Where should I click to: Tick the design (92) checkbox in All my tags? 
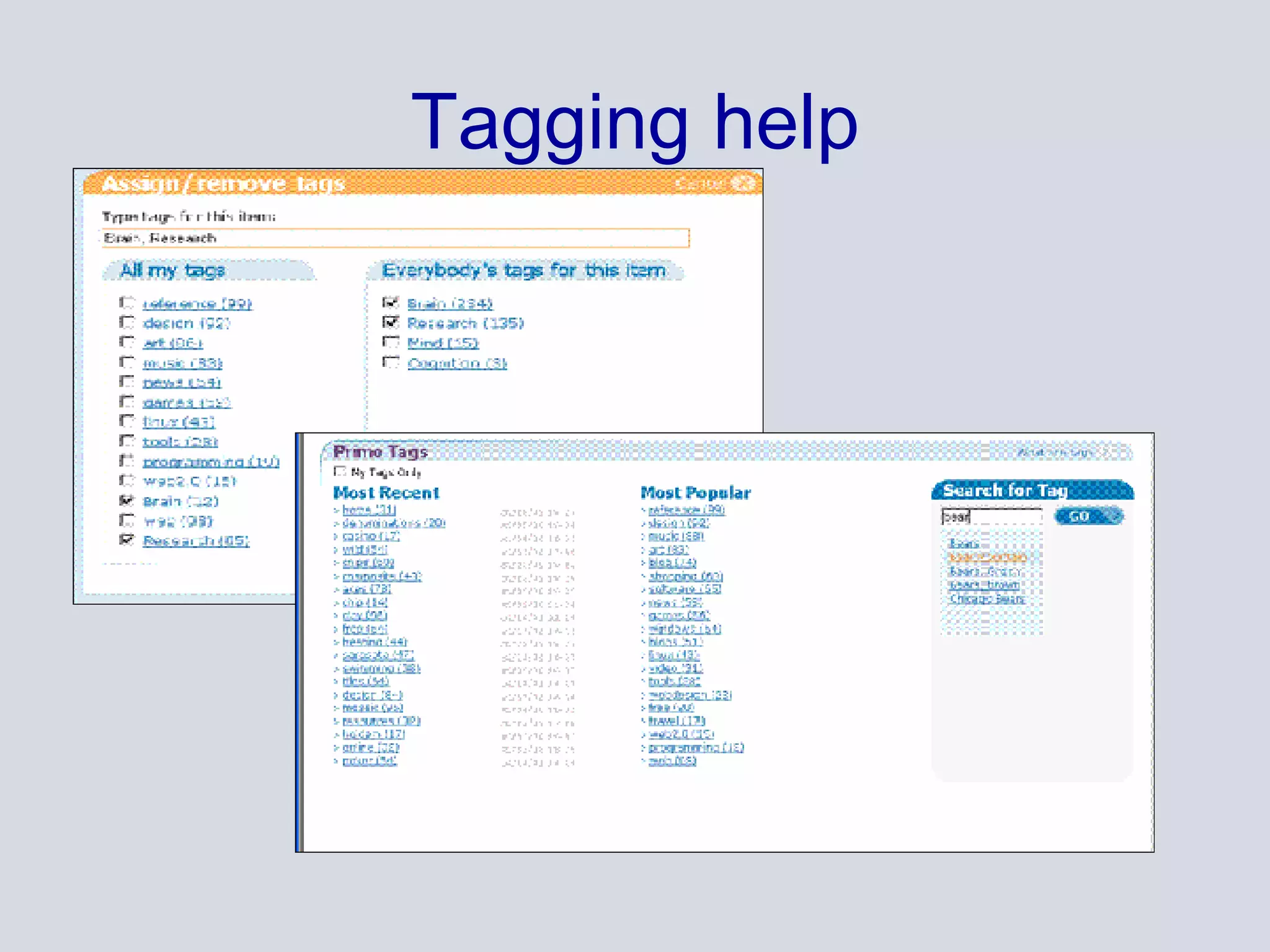tap(127, 322)
